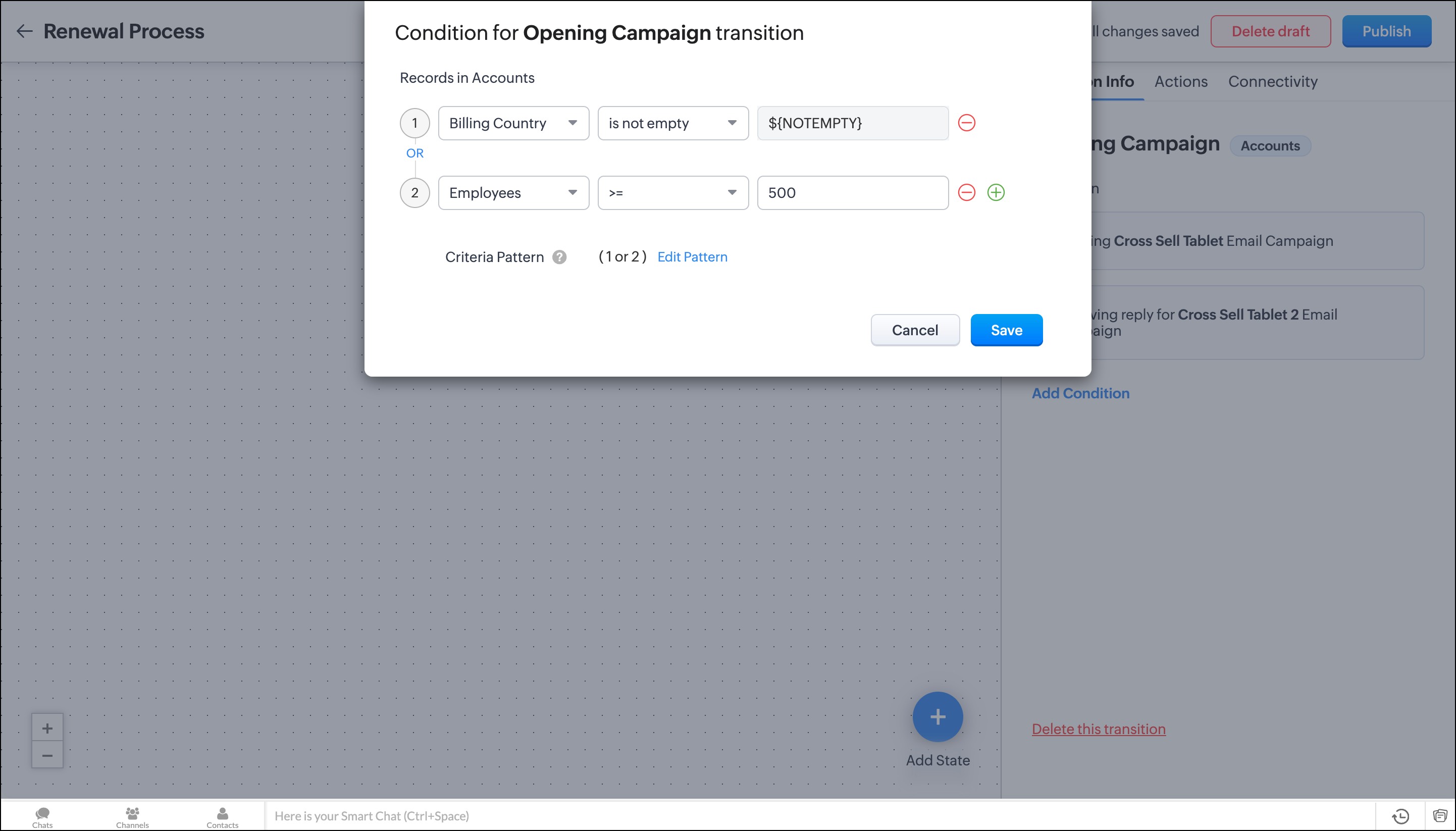This screenshot has width=1456, height=831.
Task: Click the Add State plus button
Action: coord(937,717)
